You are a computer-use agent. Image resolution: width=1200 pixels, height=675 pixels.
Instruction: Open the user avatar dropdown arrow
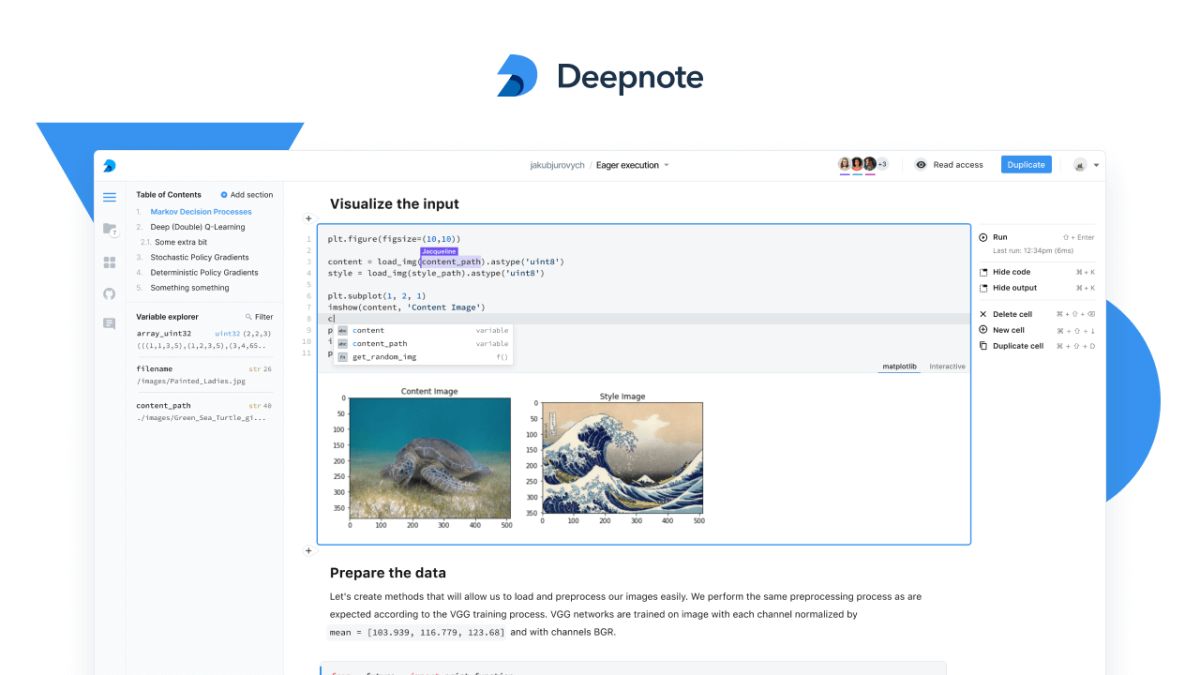pos(1096,165)
